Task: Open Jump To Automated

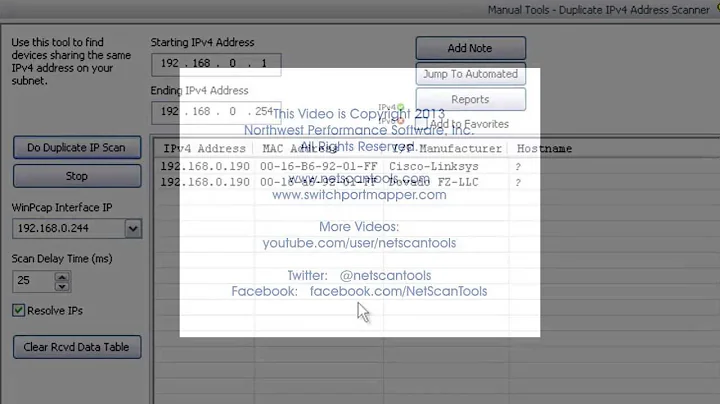Action: [x=471, y=74]
